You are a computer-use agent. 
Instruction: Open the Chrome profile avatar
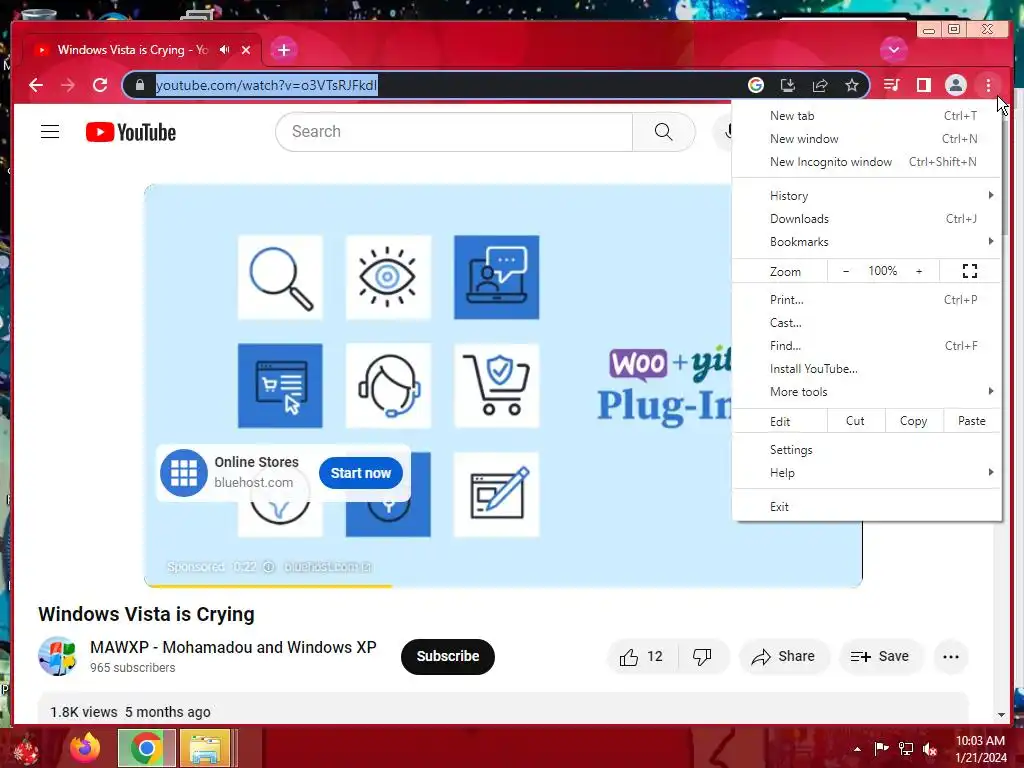955,85
